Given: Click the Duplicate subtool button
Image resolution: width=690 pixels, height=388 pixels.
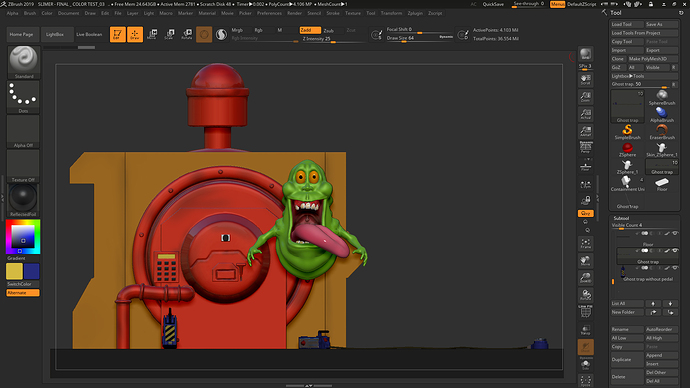Looking at the screenshot, I should (x=627, y=359).
